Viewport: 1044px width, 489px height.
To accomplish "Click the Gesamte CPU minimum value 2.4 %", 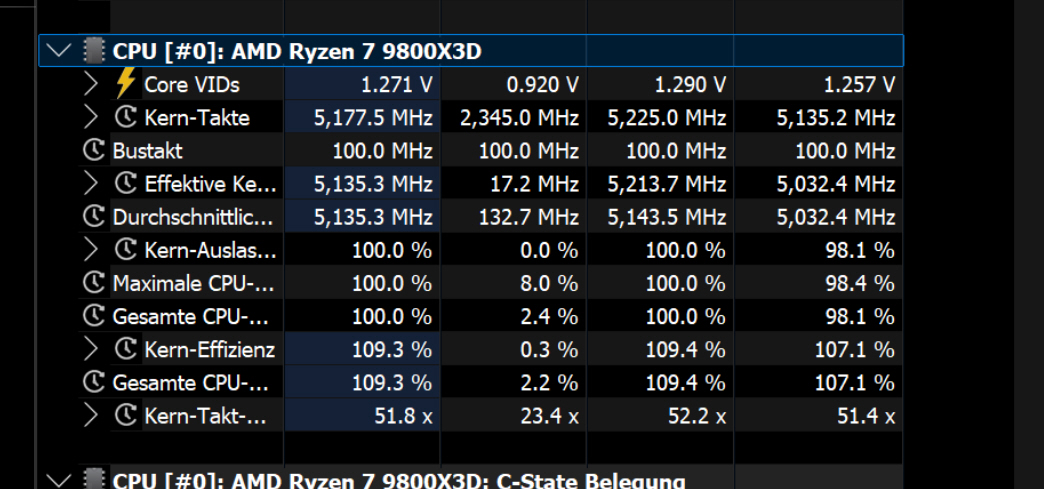I will point(549,316).
